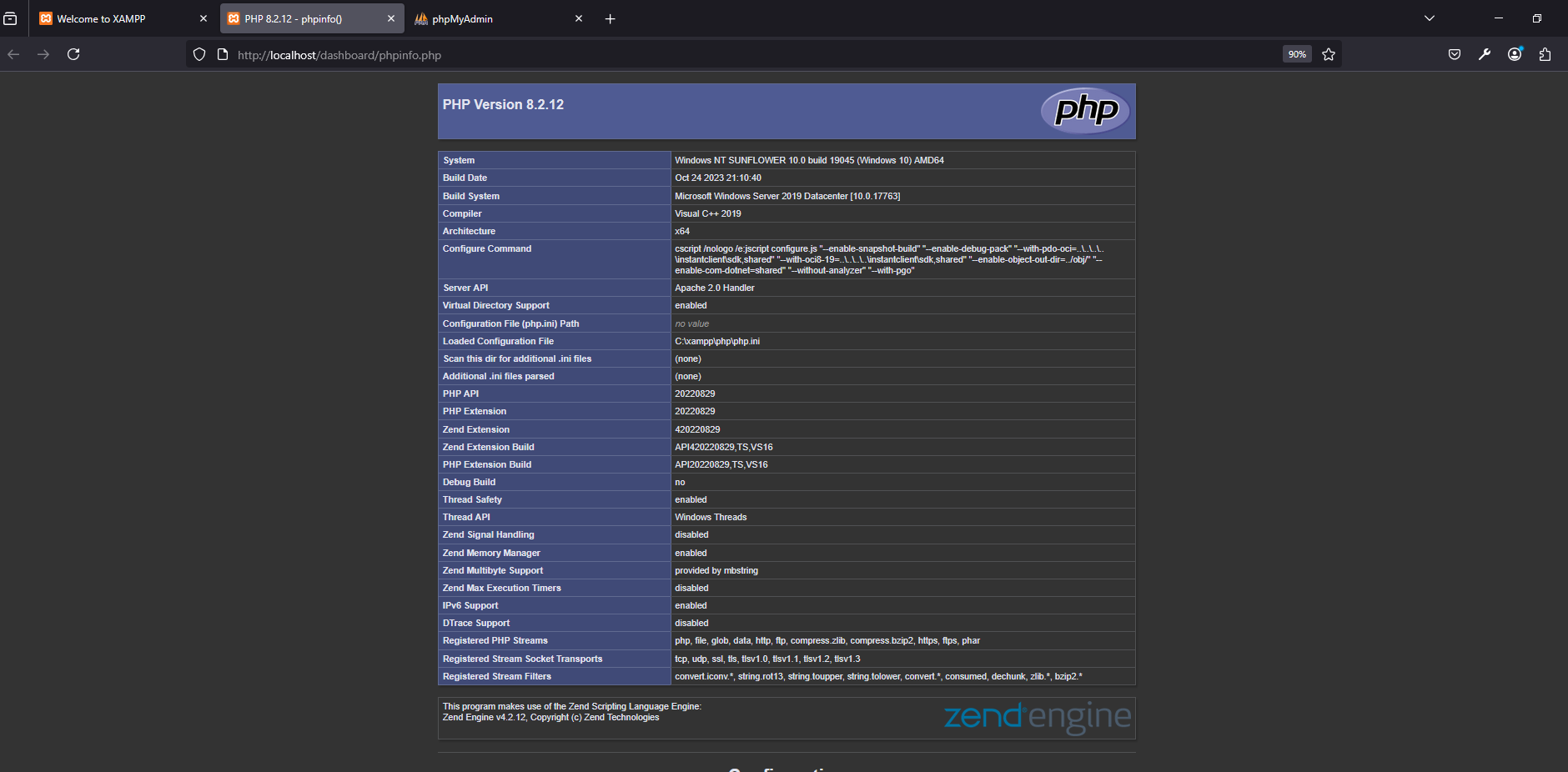The image size is (1568, 772).
Task: Reset zoom via the 90% indicator
Action: click(x=1297, y=54)
